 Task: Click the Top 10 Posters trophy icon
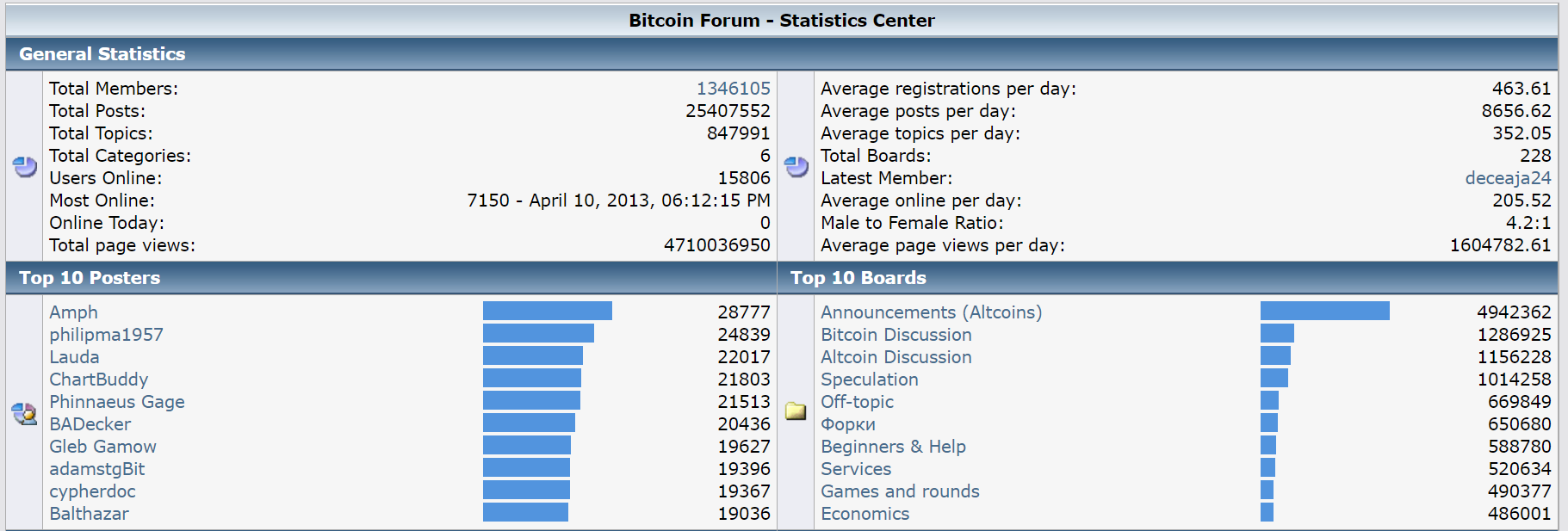tap(24, 414)
